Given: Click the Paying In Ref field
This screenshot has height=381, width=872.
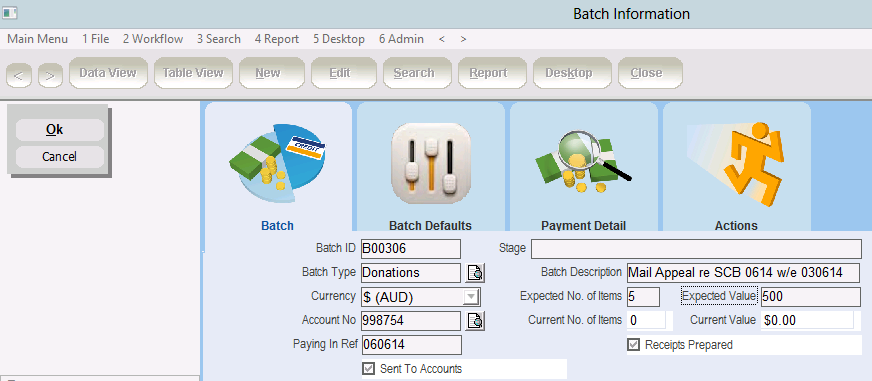Looking at the screenshot, I should click(412, 345).
